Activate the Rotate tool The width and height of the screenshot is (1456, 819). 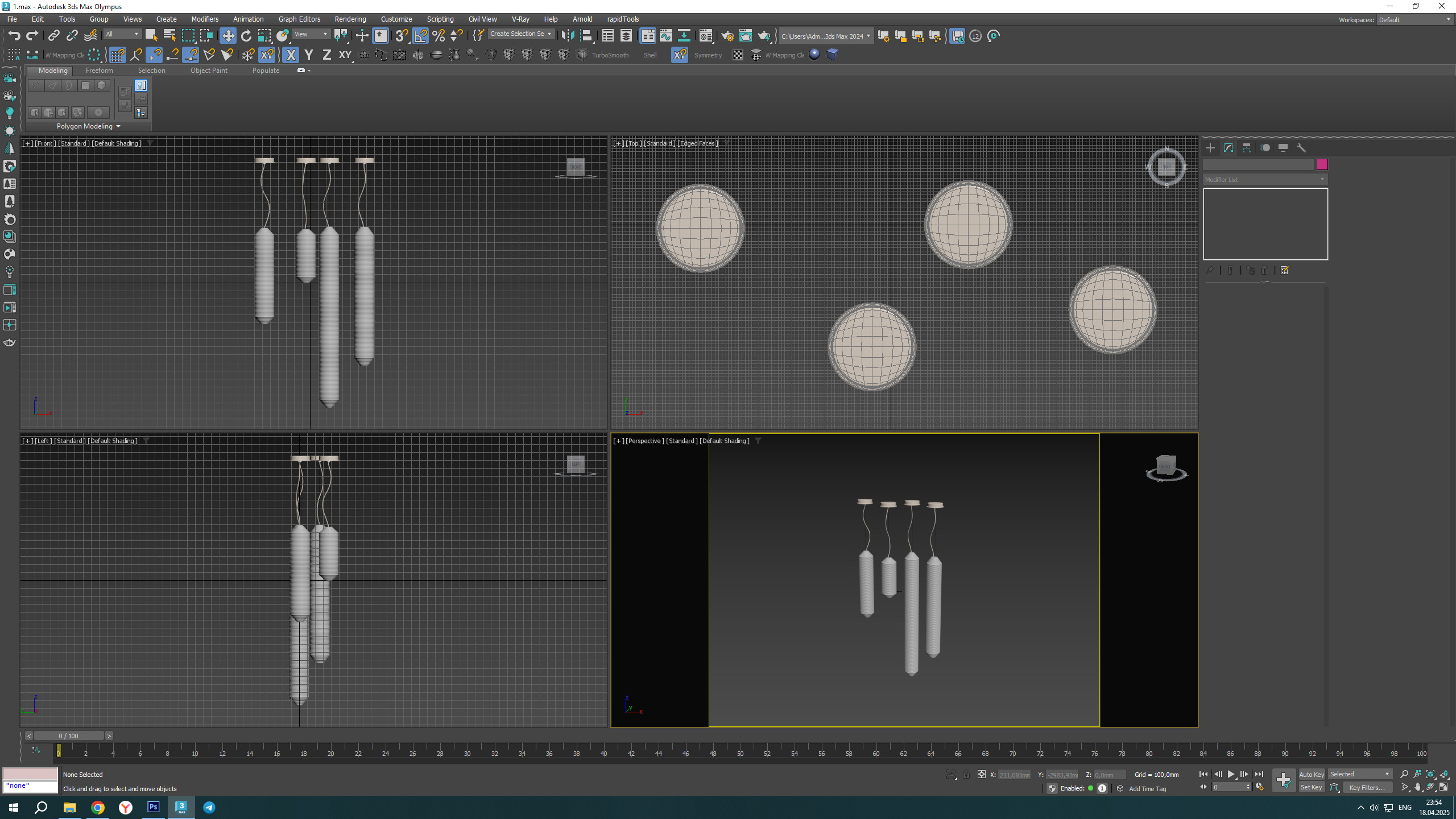coord(246,36)
